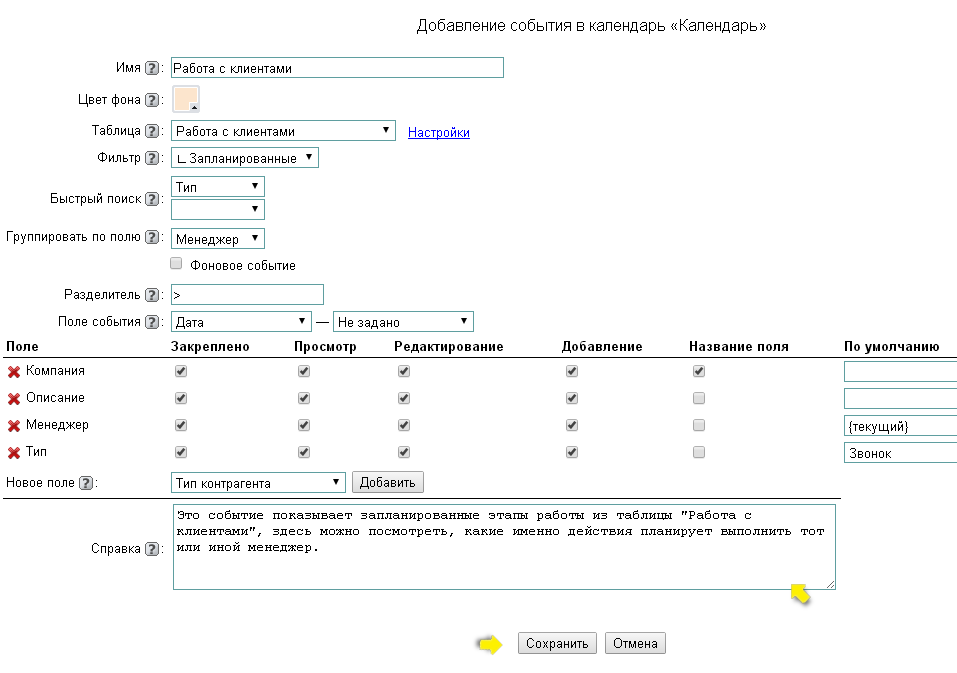Click the help icon next to Быстрый поиск
The width and height of the screenshot is (957, 673).
[x=152, y=199]
